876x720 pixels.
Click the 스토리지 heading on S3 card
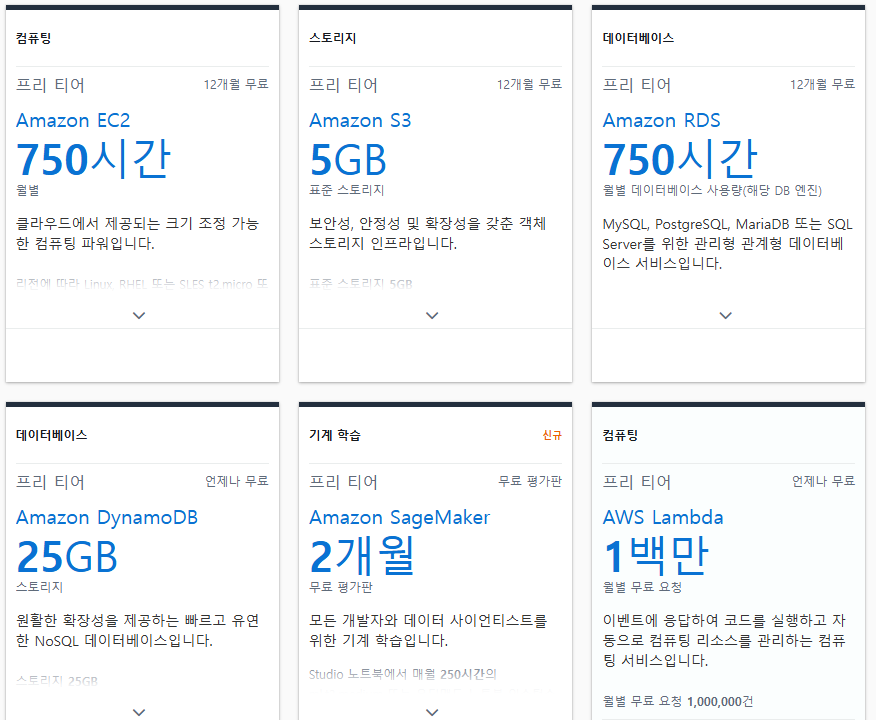point(332,38)
